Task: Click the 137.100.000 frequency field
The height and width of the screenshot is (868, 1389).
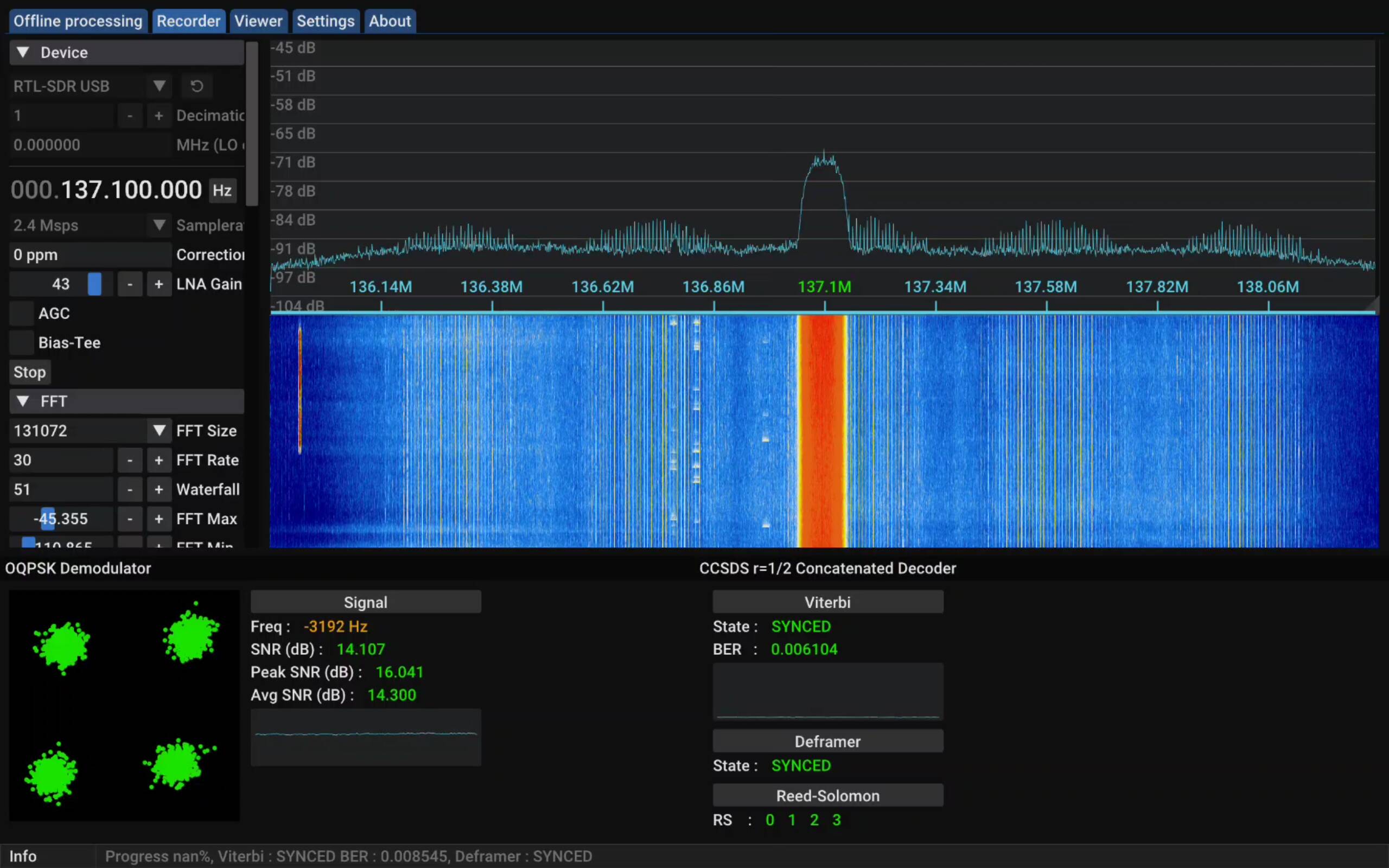Action: pyautogui.click(x=106, y=189)
